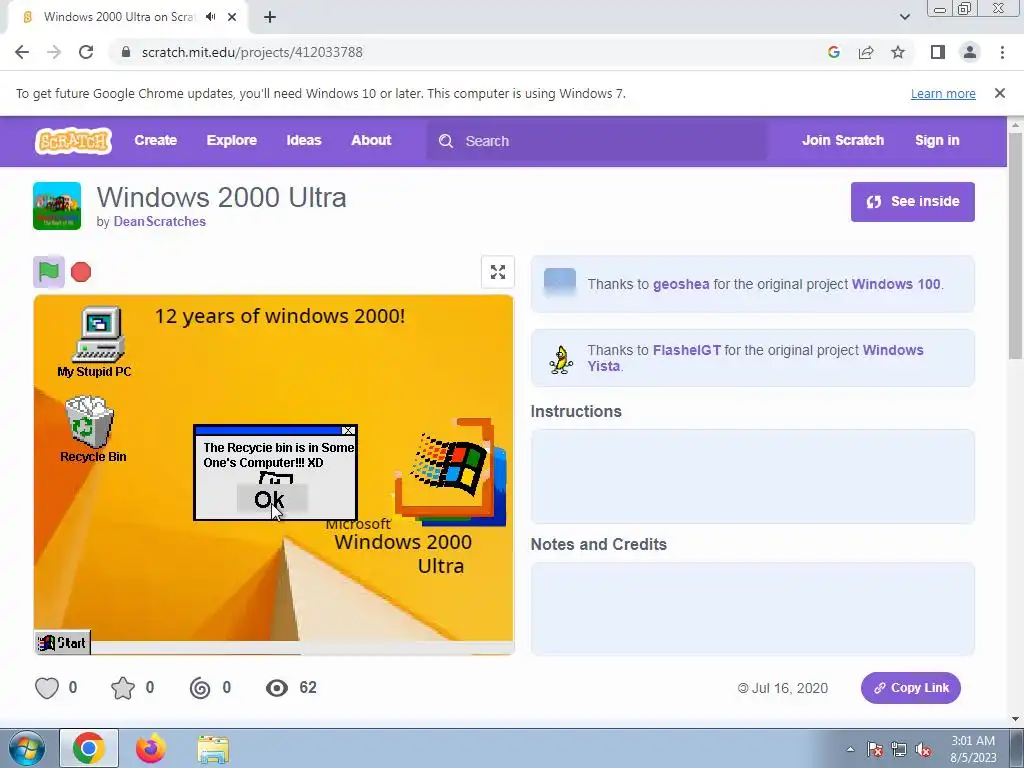Open Windows Explorer from taskbar
This screenshot has width=1024, height=768.
tap(213, 749)
